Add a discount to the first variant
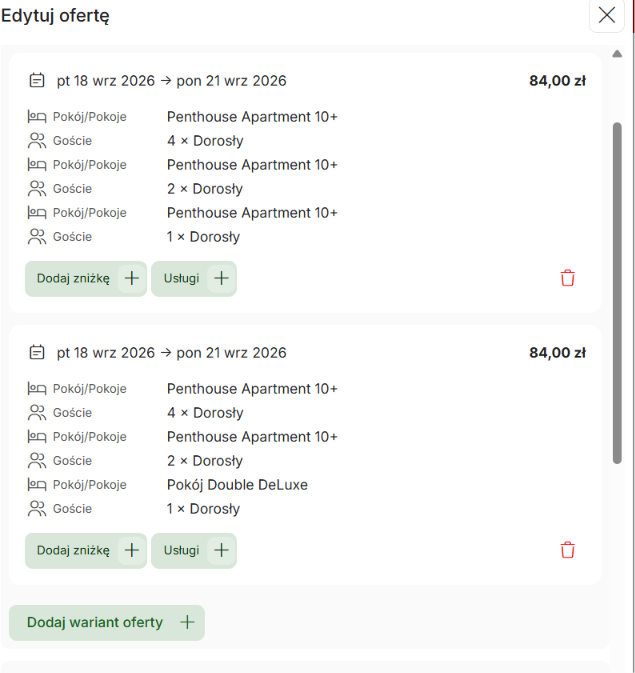The width and height of the screenshot is (635, 673). (x=86, y=279)
